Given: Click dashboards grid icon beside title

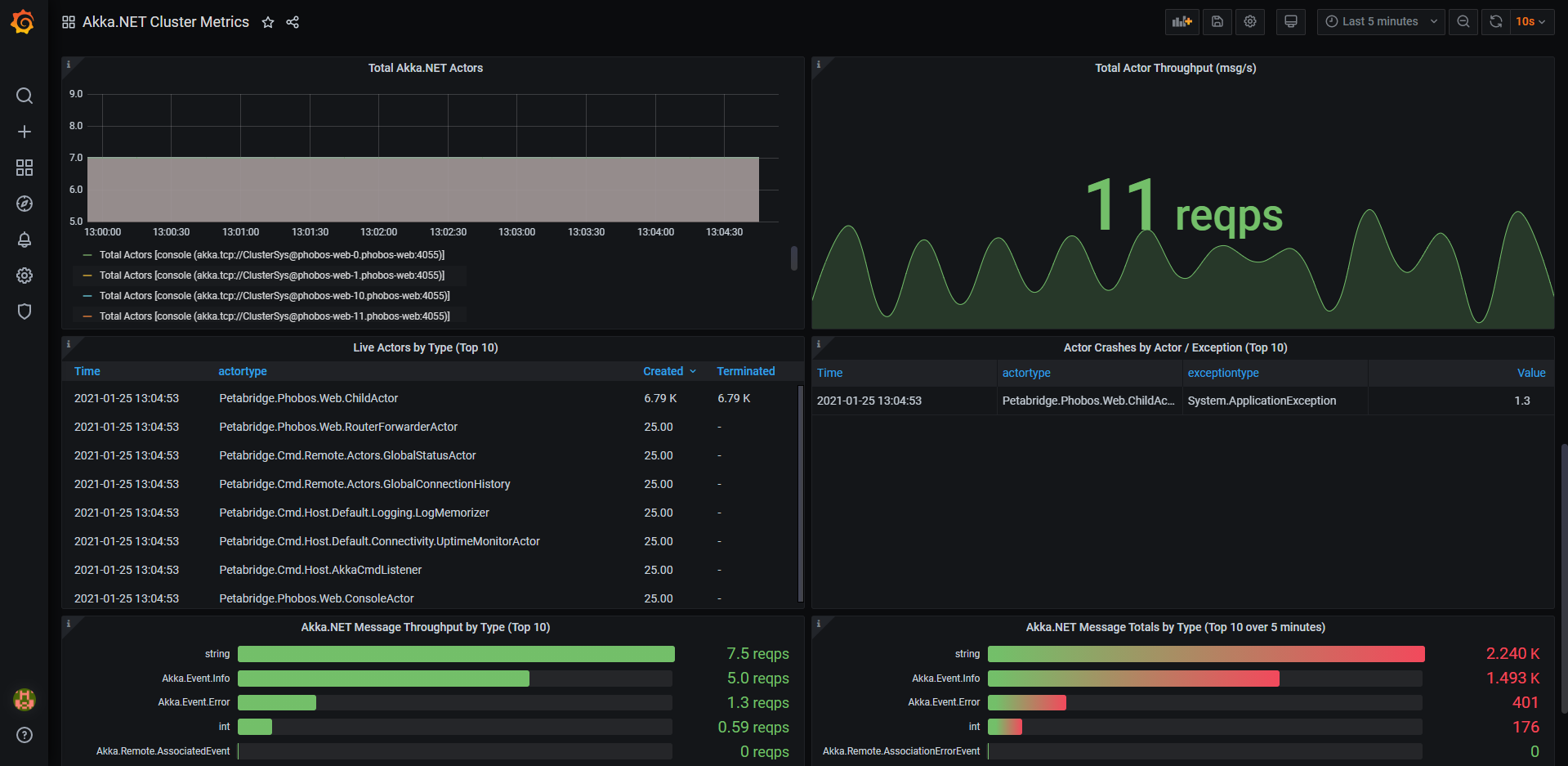Looking at the screenshot, I should tap(69, 22).
